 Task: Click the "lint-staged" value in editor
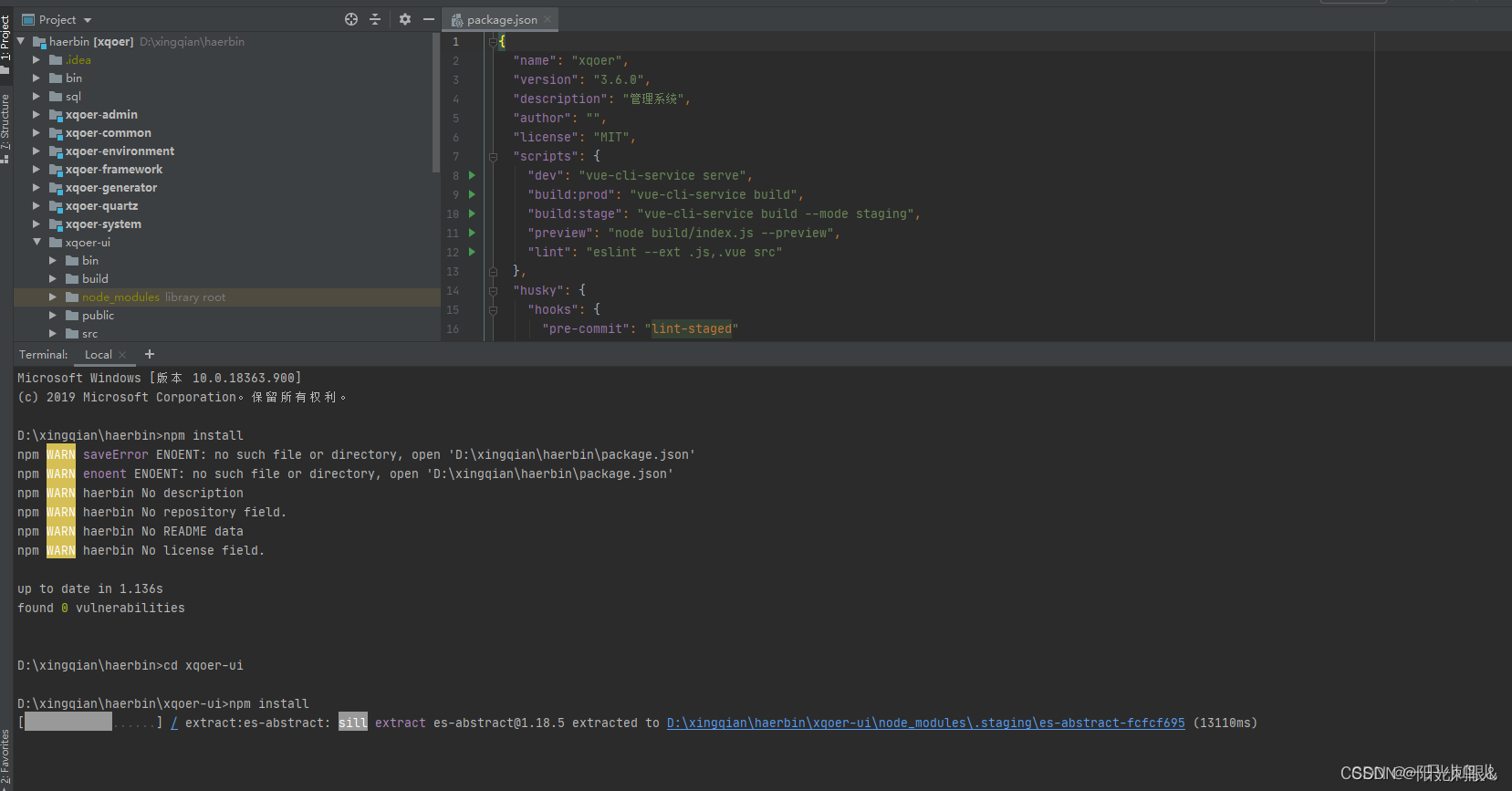(x=692, y=328)
